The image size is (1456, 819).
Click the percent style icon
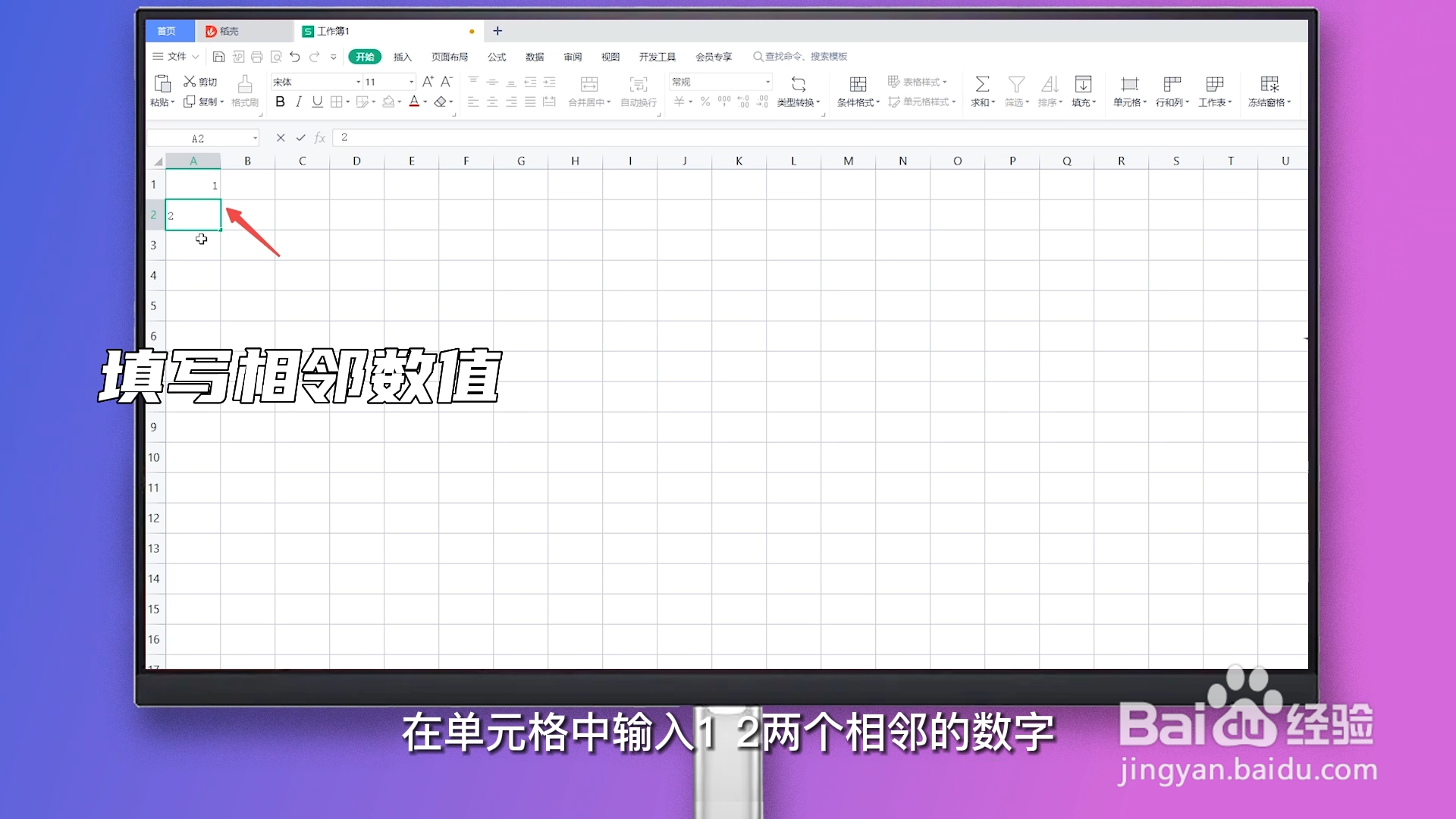tap(704, 101)
